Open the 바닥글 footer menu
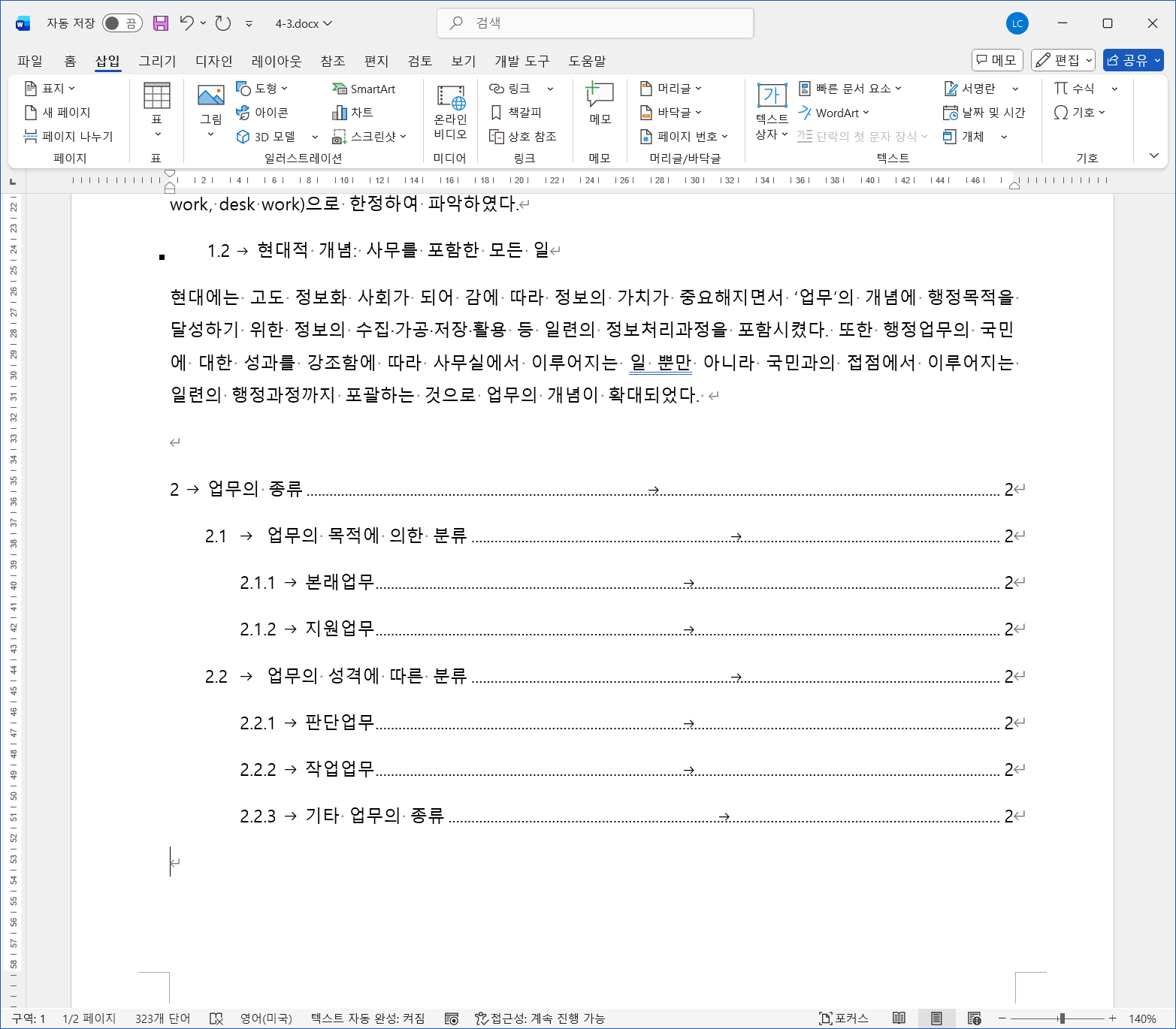 (x=671, y=113)
